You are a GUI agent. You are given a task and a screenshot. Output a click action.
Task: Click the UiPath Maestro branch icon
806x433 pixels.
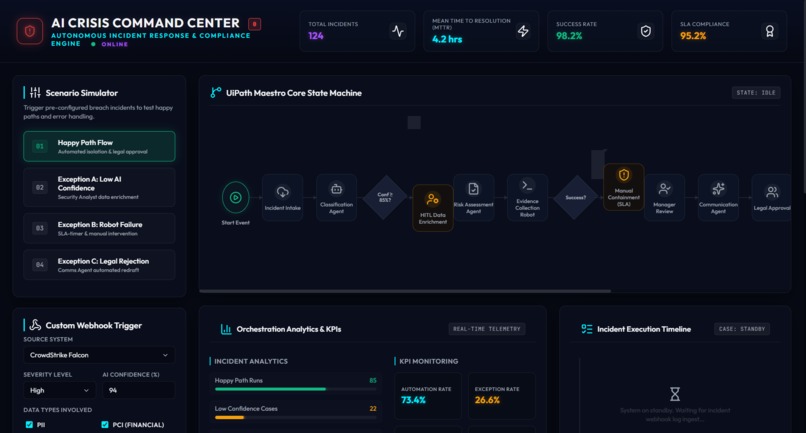click(x=216, y=93)
